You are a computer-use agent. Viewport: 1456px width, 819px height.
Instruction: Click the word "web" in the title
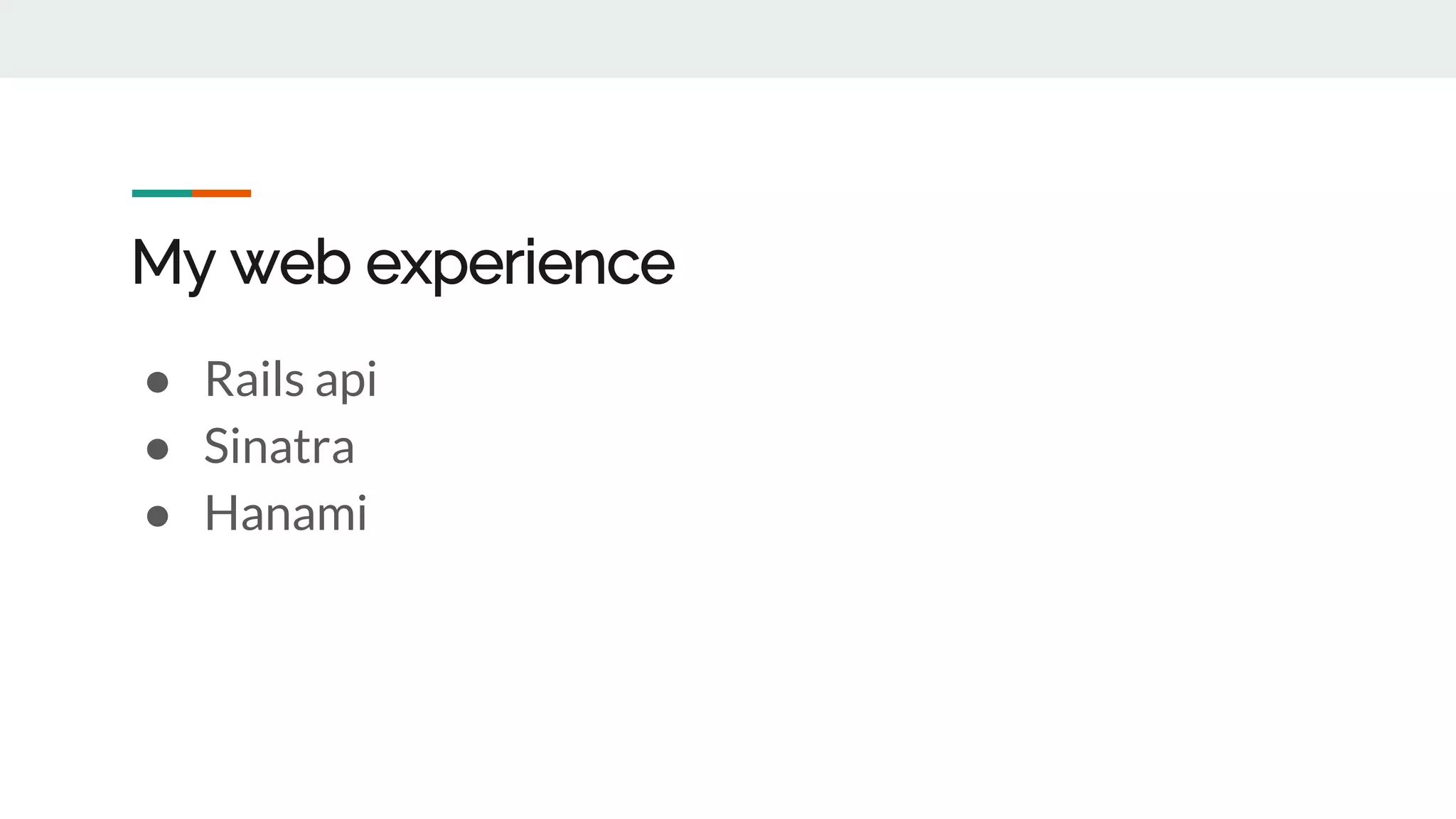point(291,262)
